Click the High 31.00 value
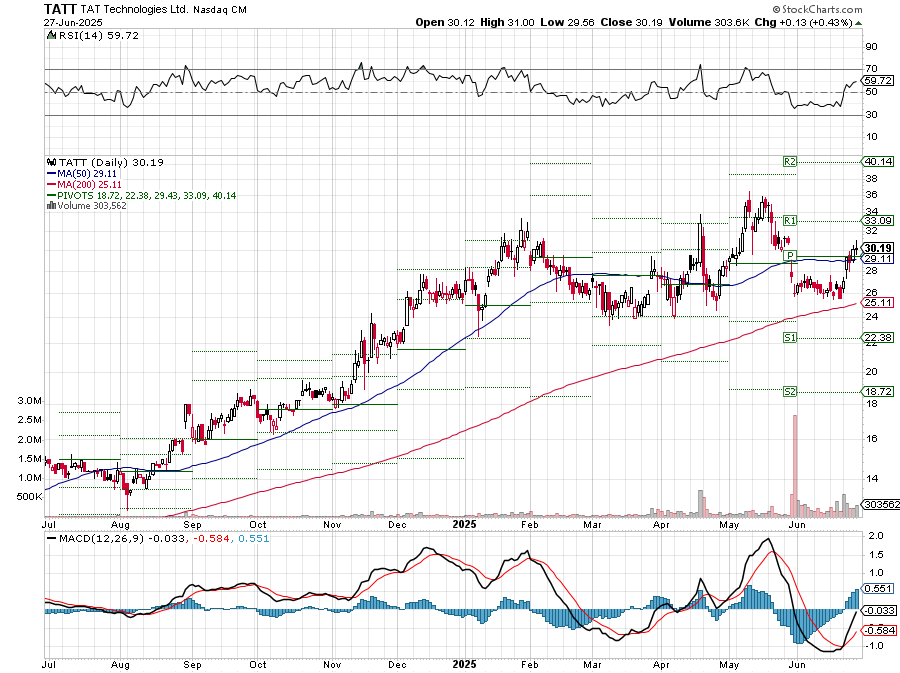This screenshot has height=673, width=900. (x=507, y=22)
